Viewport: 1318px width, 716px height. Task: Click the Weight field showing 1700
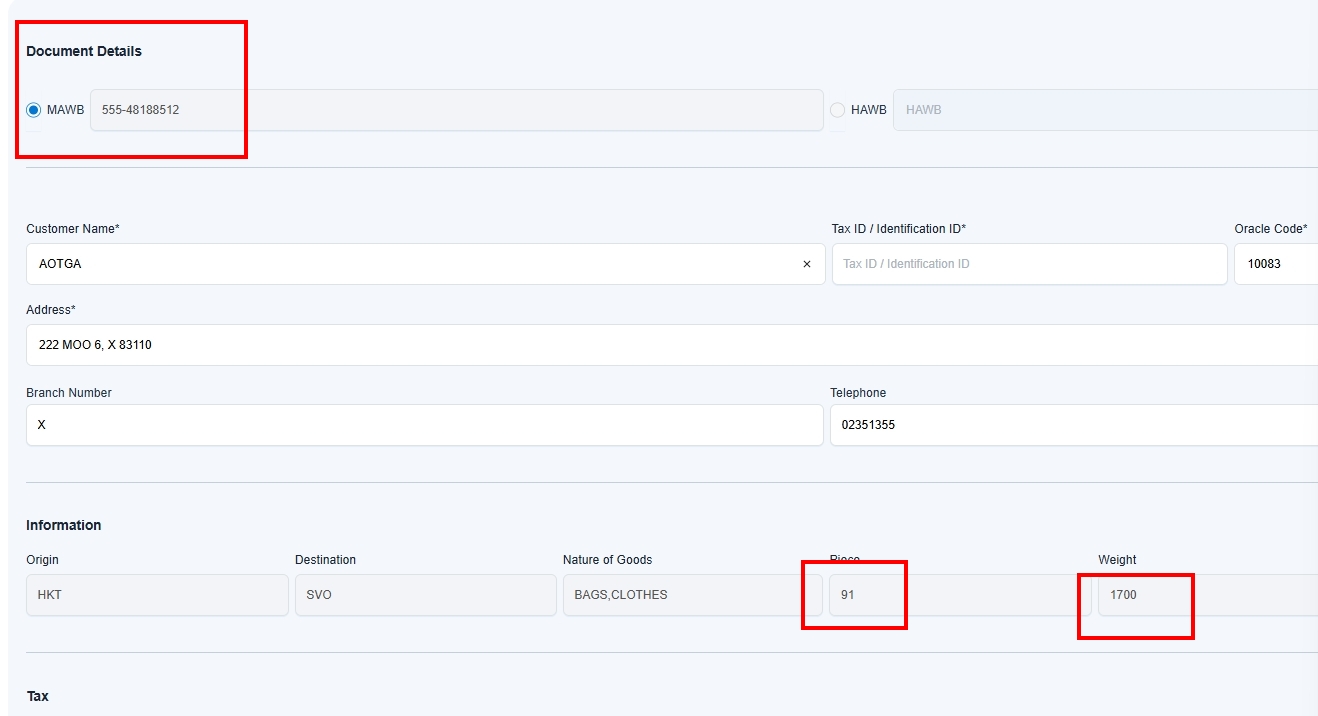pyautogui.click(x=1206, y=595)
